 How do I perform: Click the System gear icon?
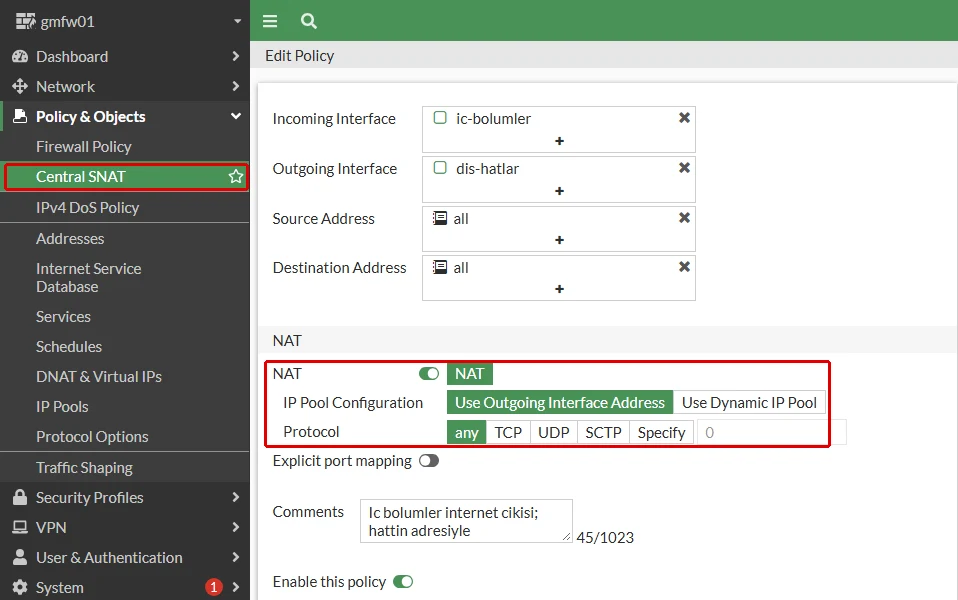point(20,587)
